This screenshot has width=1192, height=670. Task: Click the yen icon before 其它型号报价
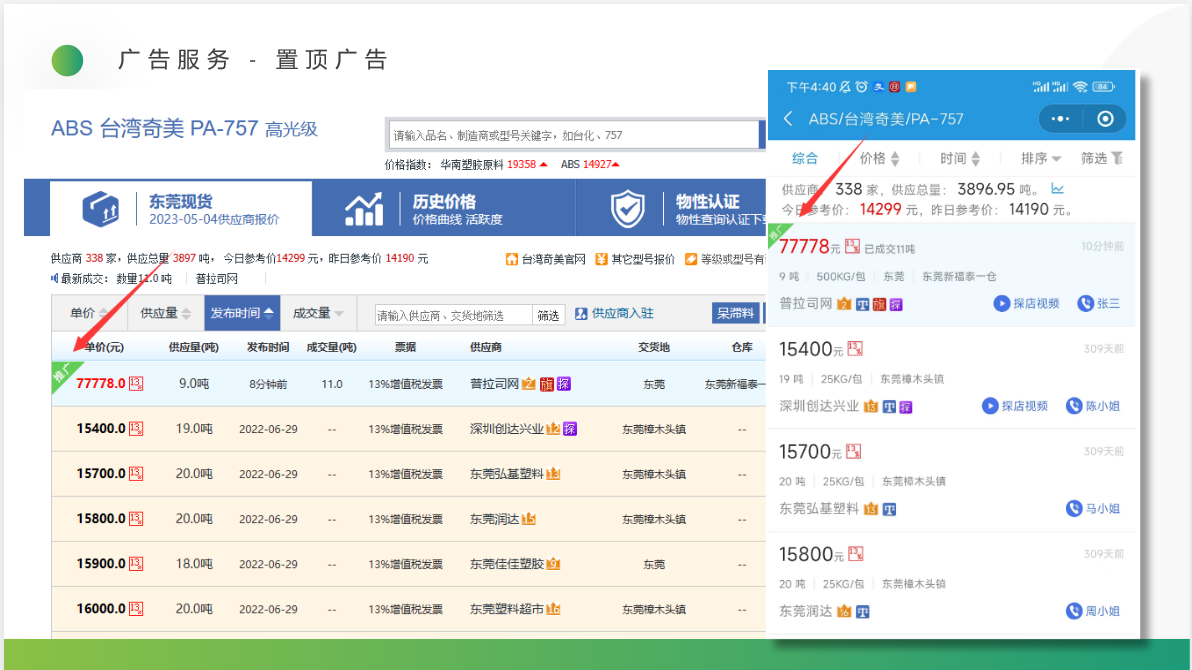coord(601,259)
